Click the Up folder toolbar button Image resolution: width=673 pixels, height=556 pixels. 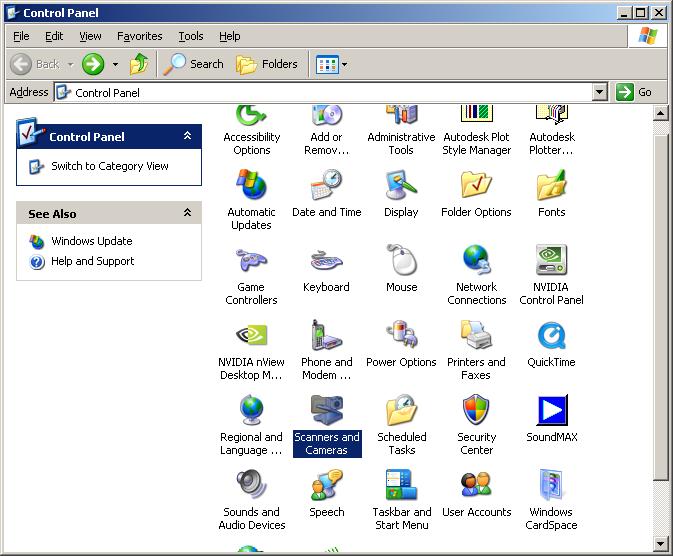click(x=139, y=64)
